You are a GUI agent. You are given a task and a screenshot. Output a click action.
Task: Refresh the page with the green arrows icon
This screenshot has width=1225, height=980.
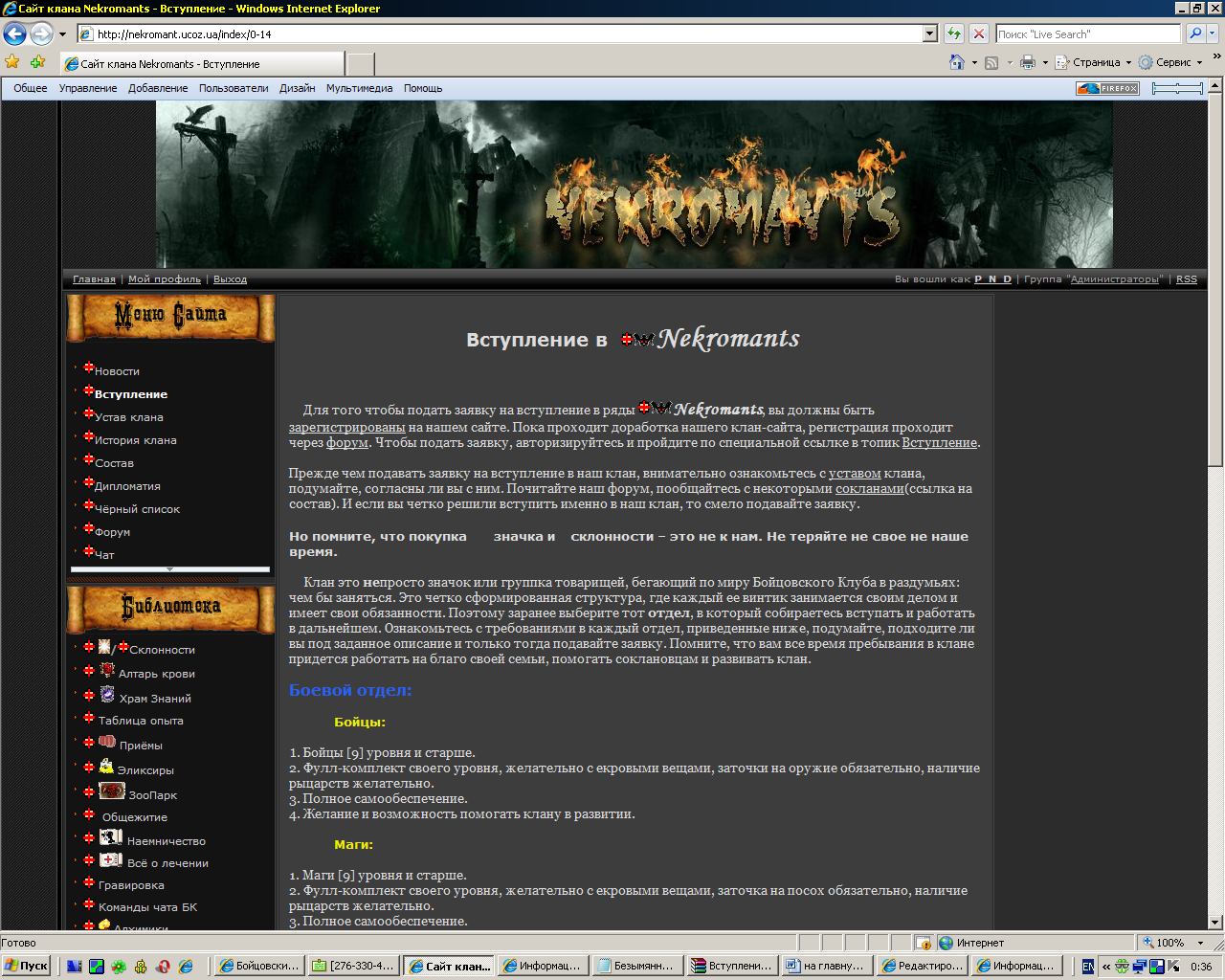coord(954,34)
